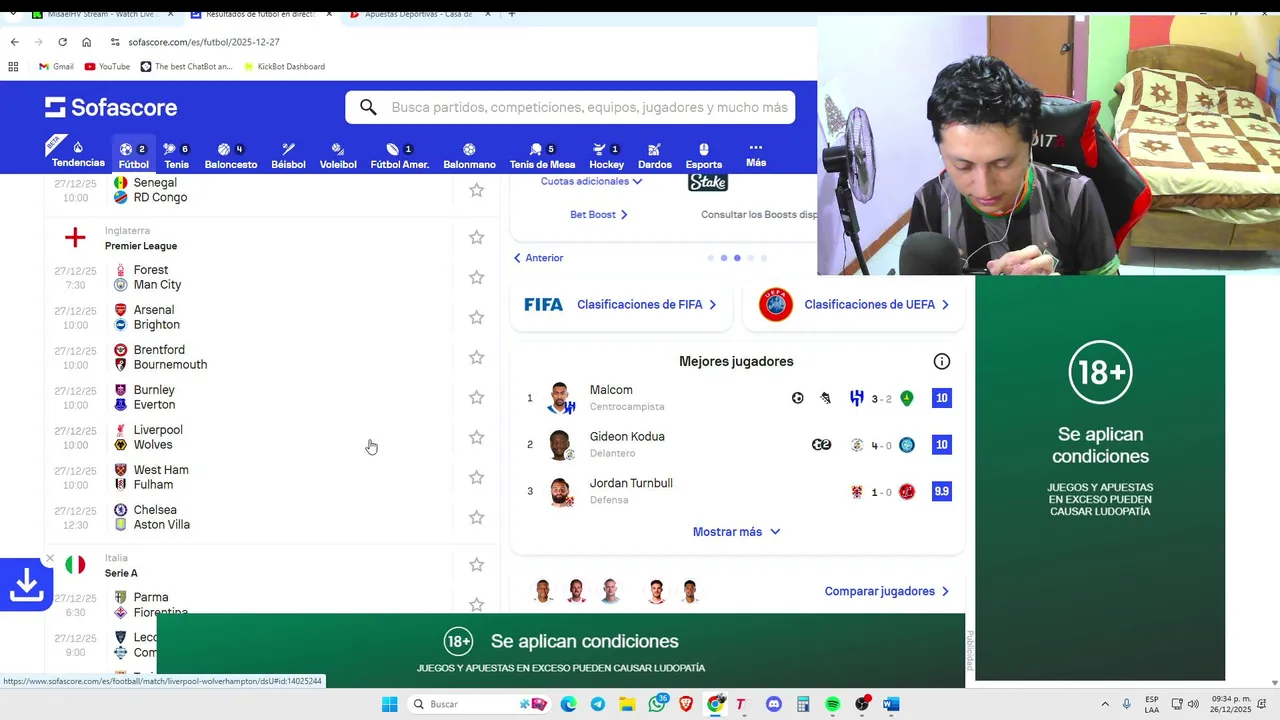Click Comparar jugadores link

pos(887,591)
